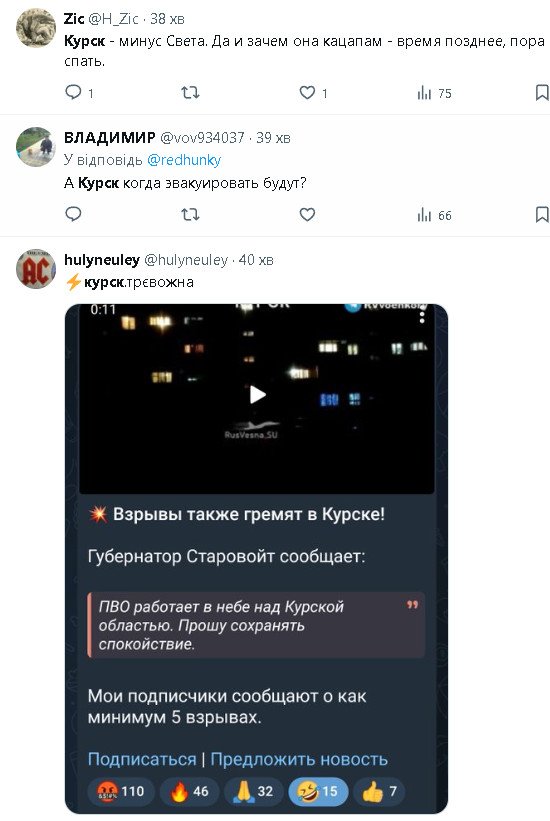Image resolution: width=550 pixels, height=821 pixels.
Task: Toggle the thumbs-up reaction with 7
Action: pos(381,791)
